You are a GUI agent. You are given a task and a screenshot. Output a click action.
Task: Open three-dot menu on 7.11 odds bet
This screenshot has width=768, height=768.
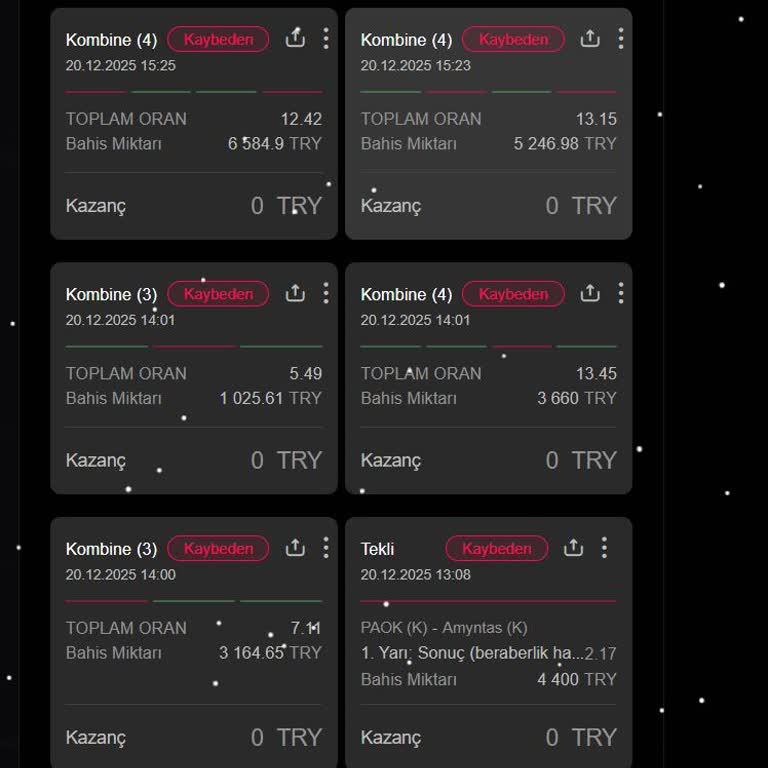point(326,548)
